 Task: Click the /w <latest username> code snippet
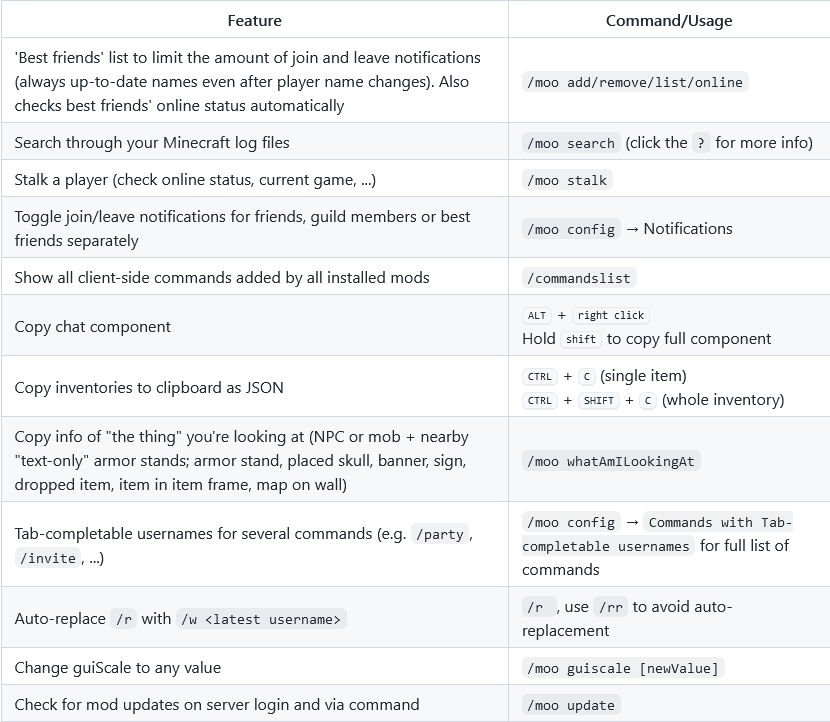pyautogui.click(x=261, y=619)
